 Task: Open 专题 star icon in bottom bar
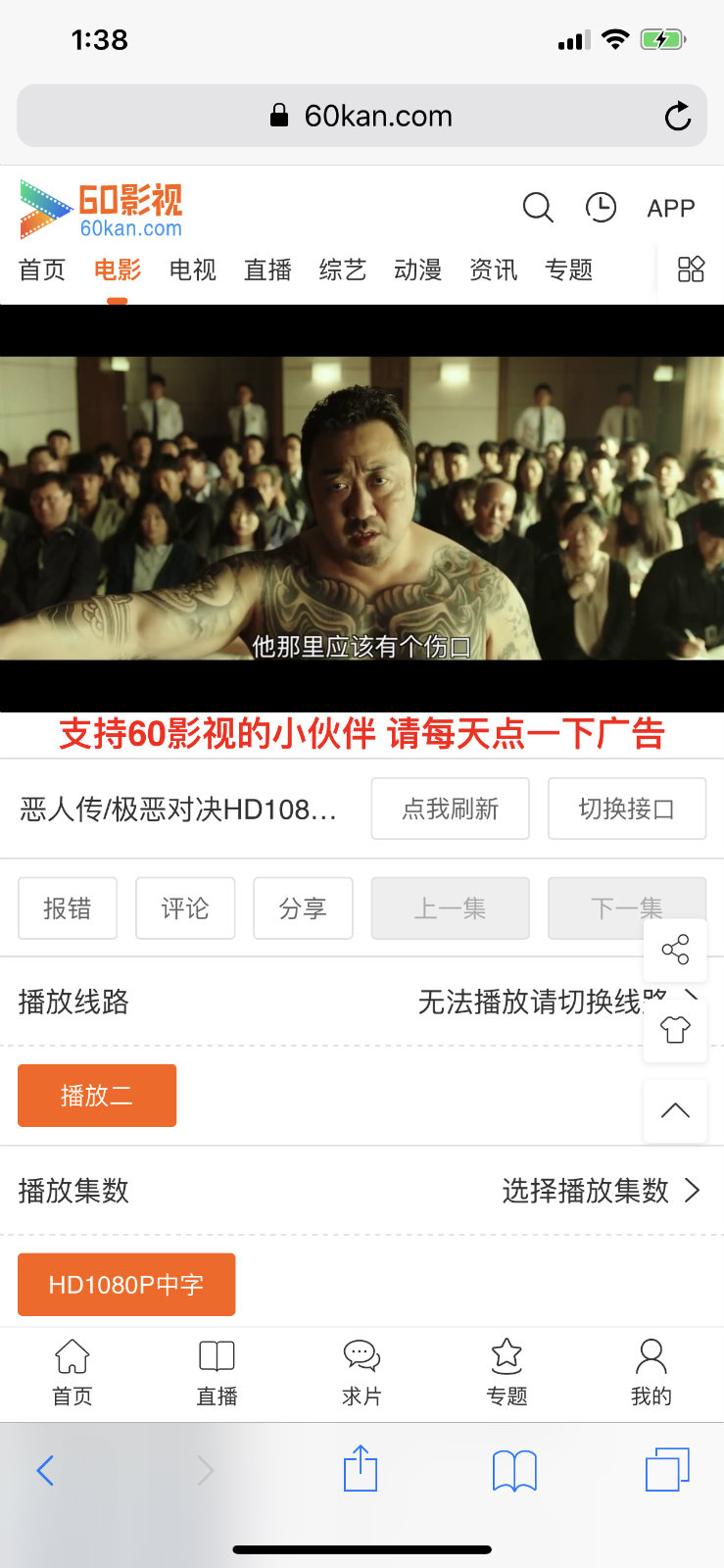tap(507, 1373)
